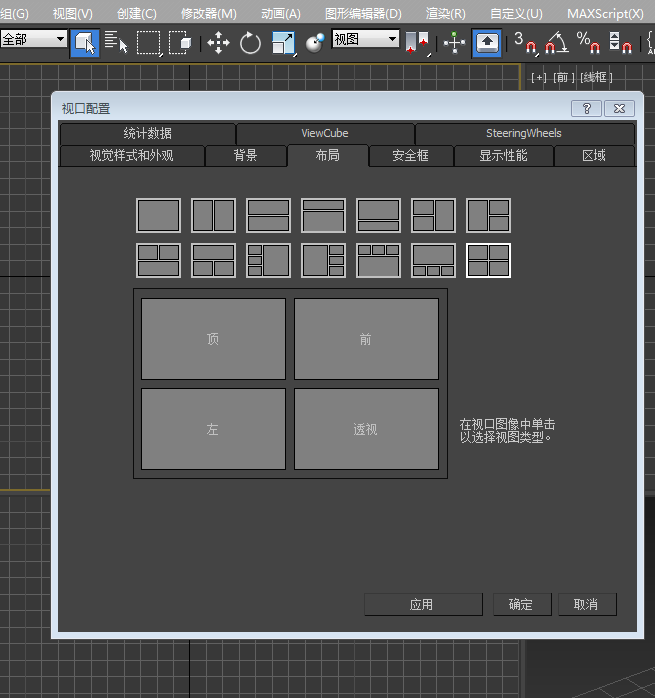Switch to the 安全框 tab
This screenshot has width=655, height=698.
pyautogui.click(x=410, y=156)
